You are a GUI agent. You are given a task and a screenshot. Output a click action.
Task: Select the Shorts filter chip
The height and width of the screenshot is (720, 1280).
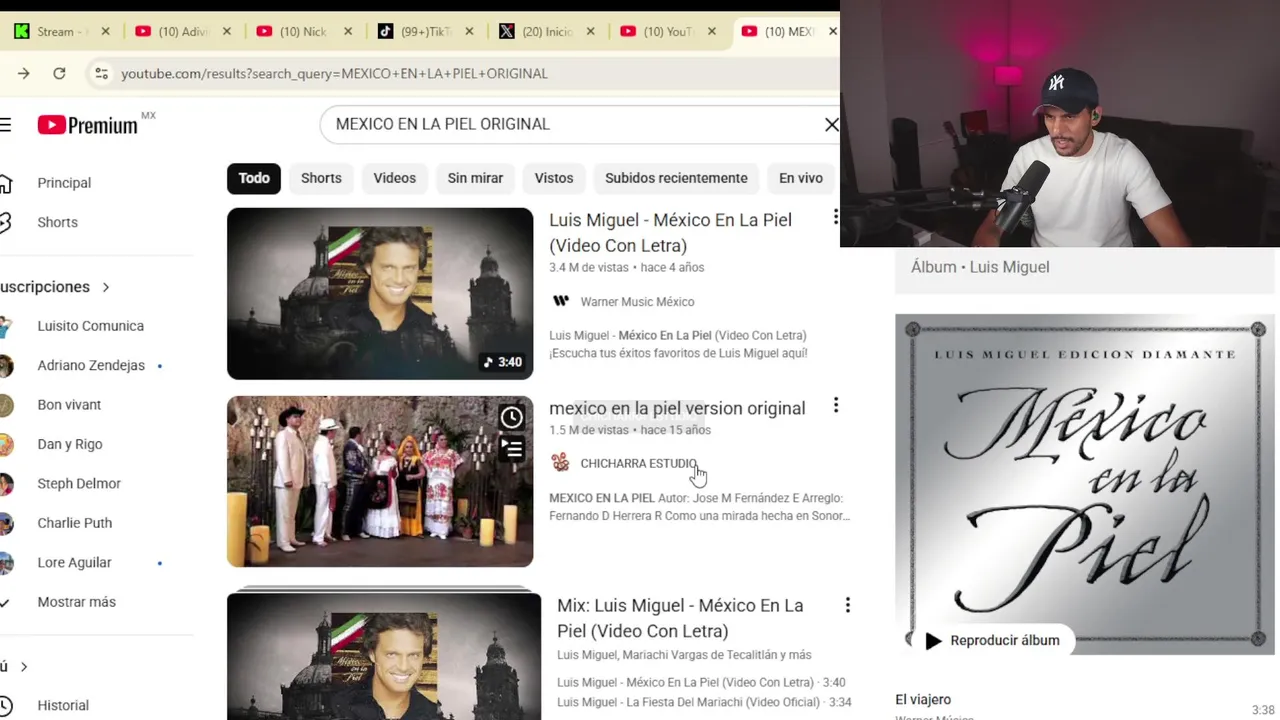tap(321, 178)
